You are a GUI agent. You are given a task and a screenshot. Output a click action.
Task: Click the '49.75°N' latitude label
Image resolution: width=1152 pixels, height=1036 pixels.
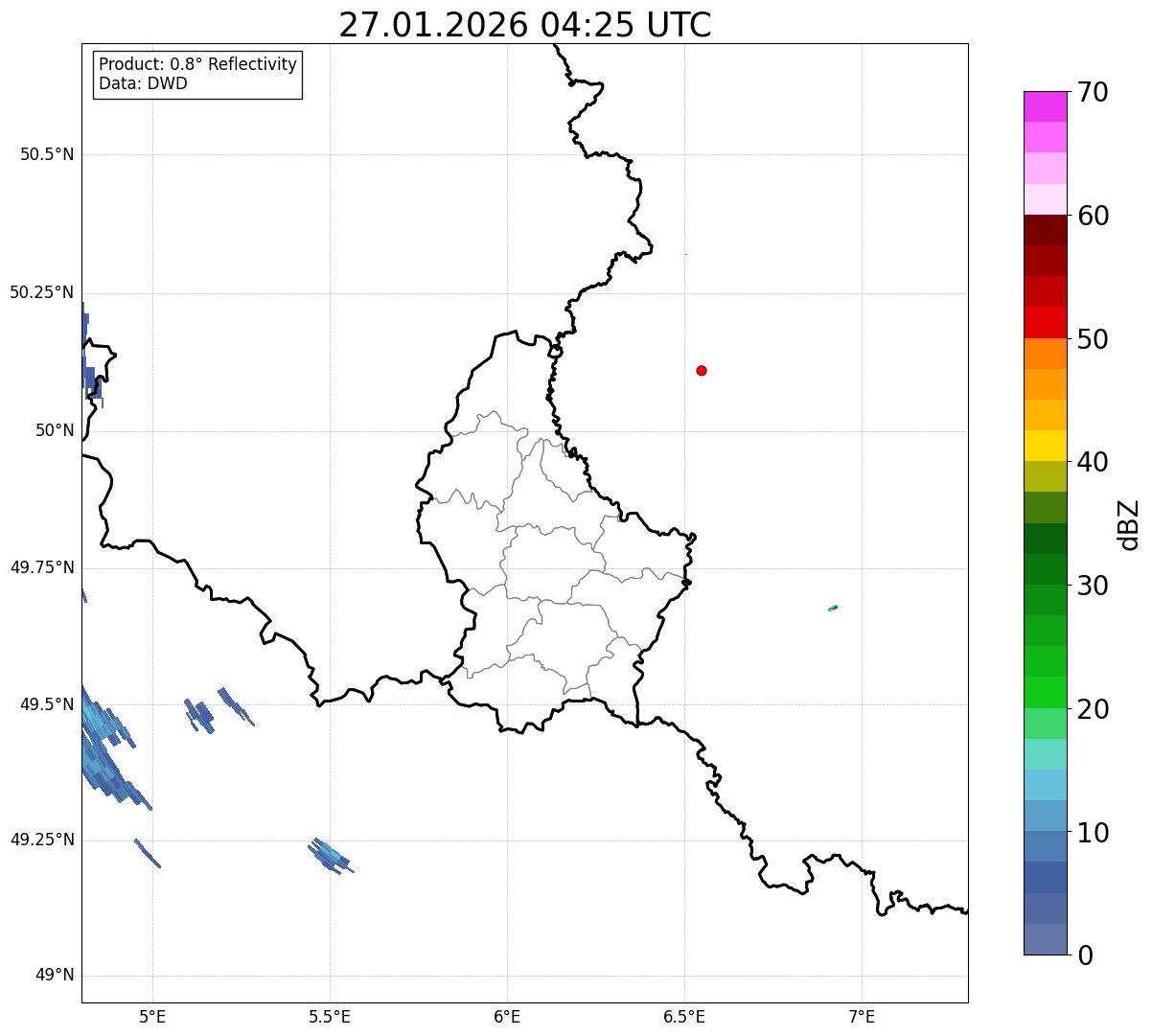(42, 567)
